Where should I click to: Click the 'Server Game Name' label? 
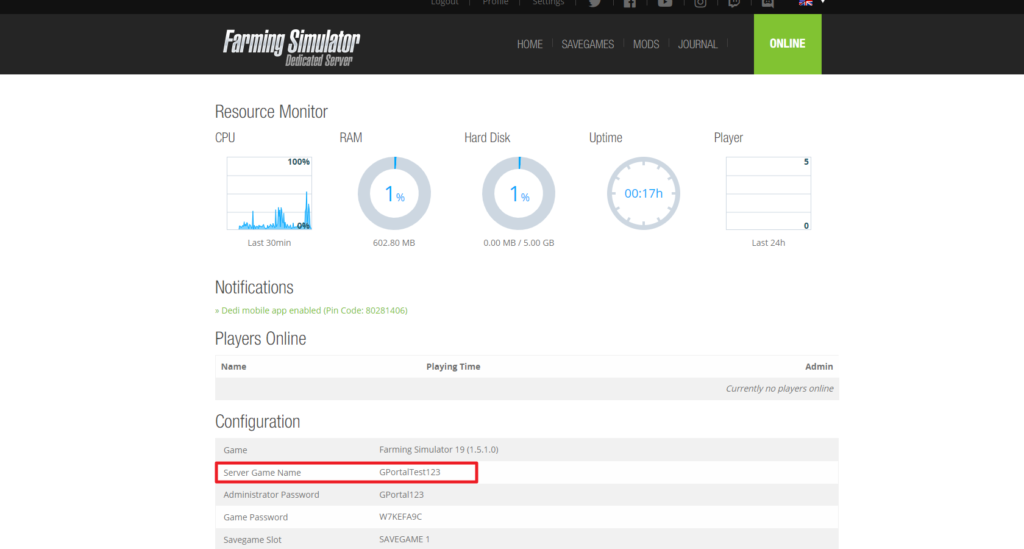point(262,473)
